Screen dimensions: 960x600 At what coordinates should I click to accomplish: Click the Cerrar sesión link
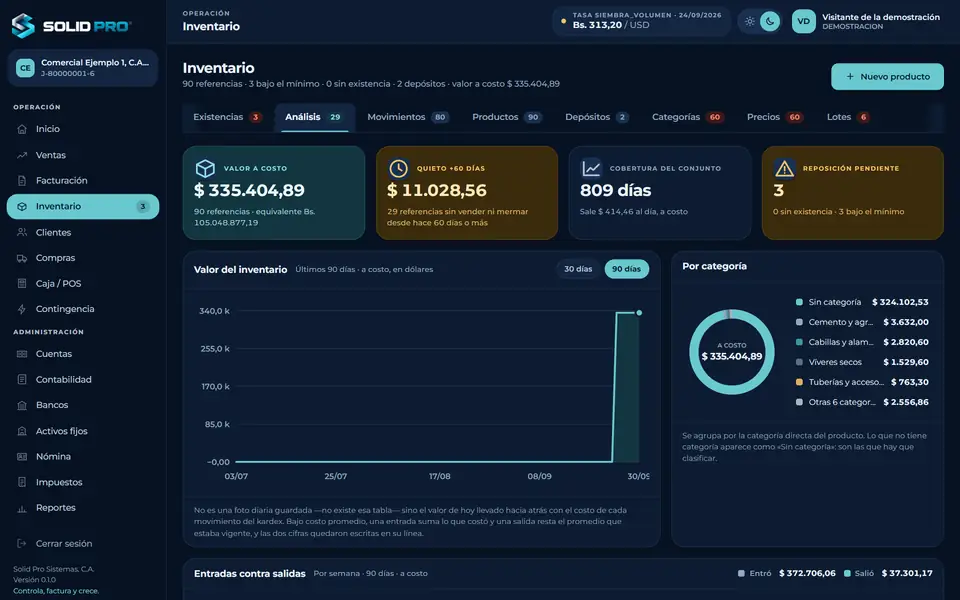[83, 544]
